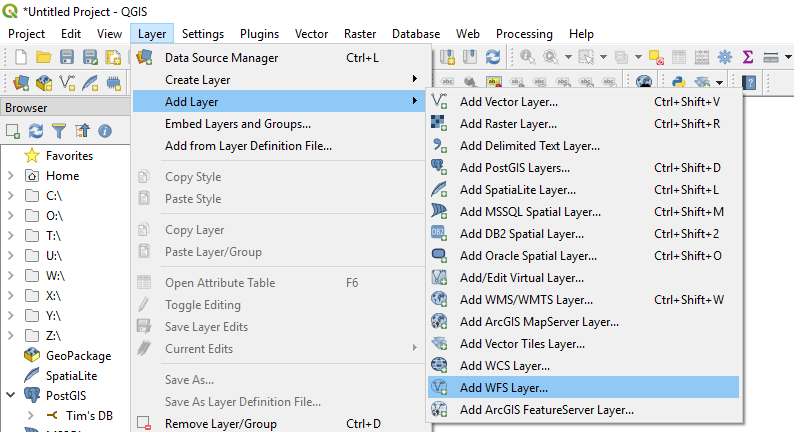Select the Identify Features tool
The width and height of the screenshot is (794, 432).
pos(527,57)
